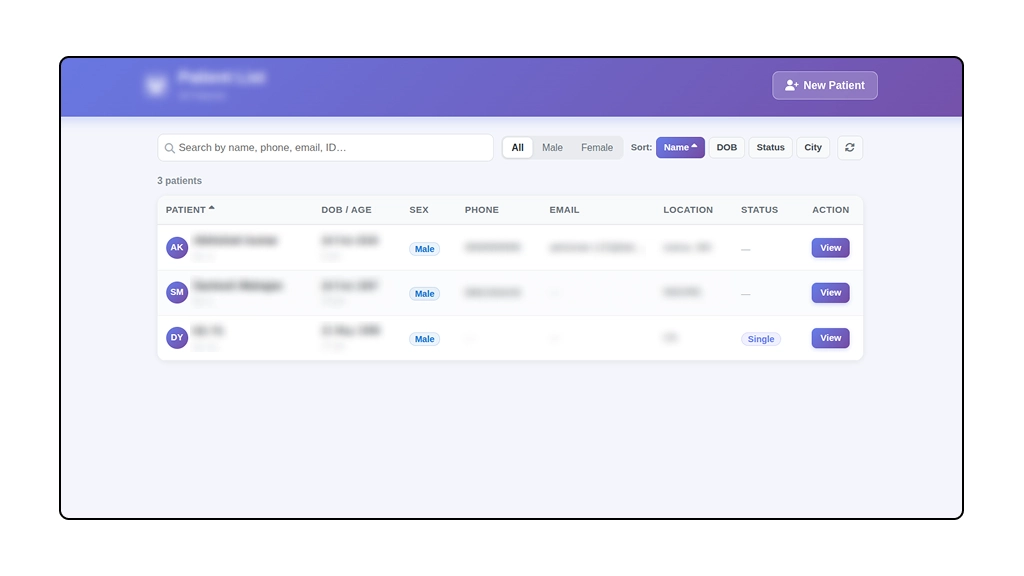Sort patients by Status

(x=770, y=148)
